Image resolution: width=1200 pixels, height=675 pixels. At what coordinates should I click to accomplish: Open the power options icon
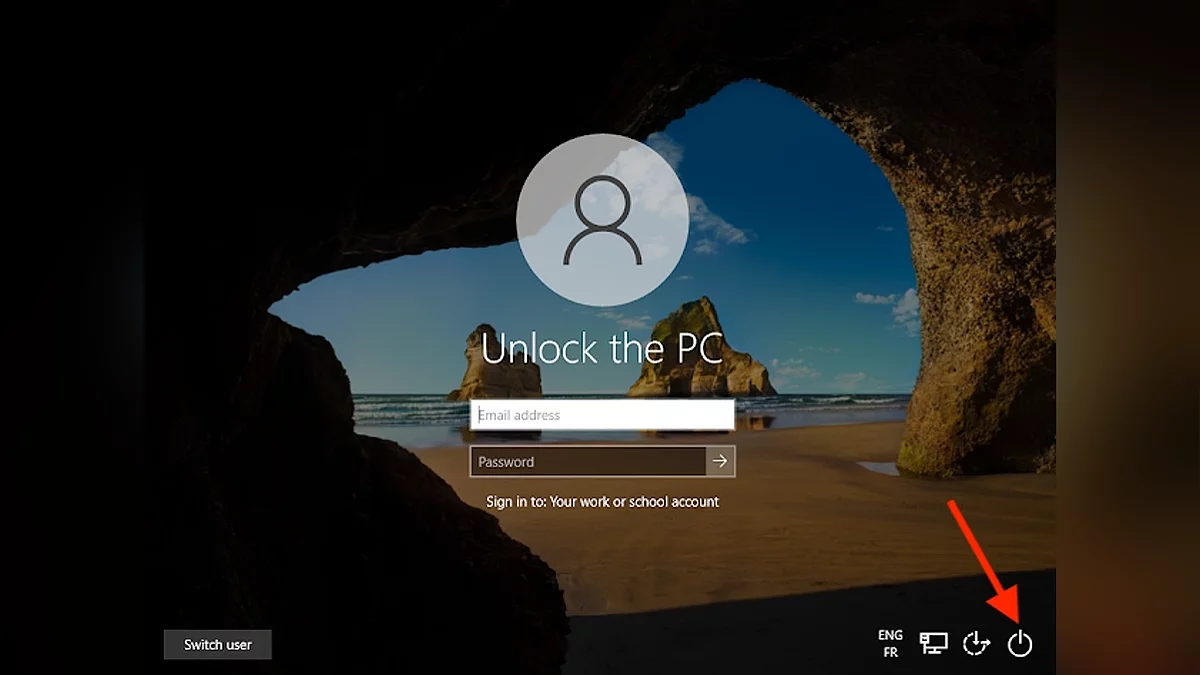(1019, 644)
